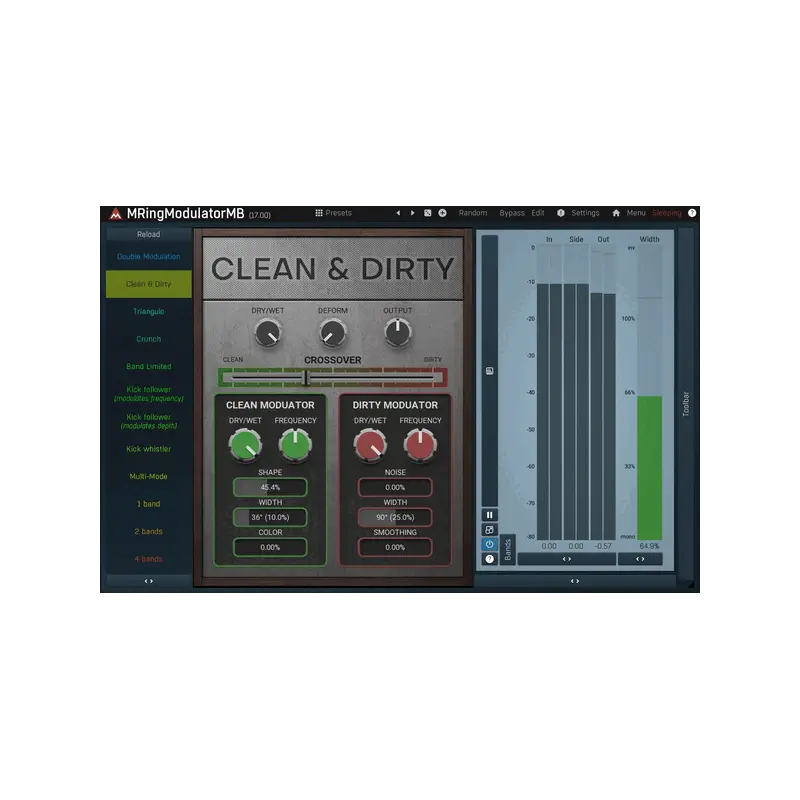Collapse the level meters arrows
Viewport: 800px width, 800px height.
(x=567, y=559)
